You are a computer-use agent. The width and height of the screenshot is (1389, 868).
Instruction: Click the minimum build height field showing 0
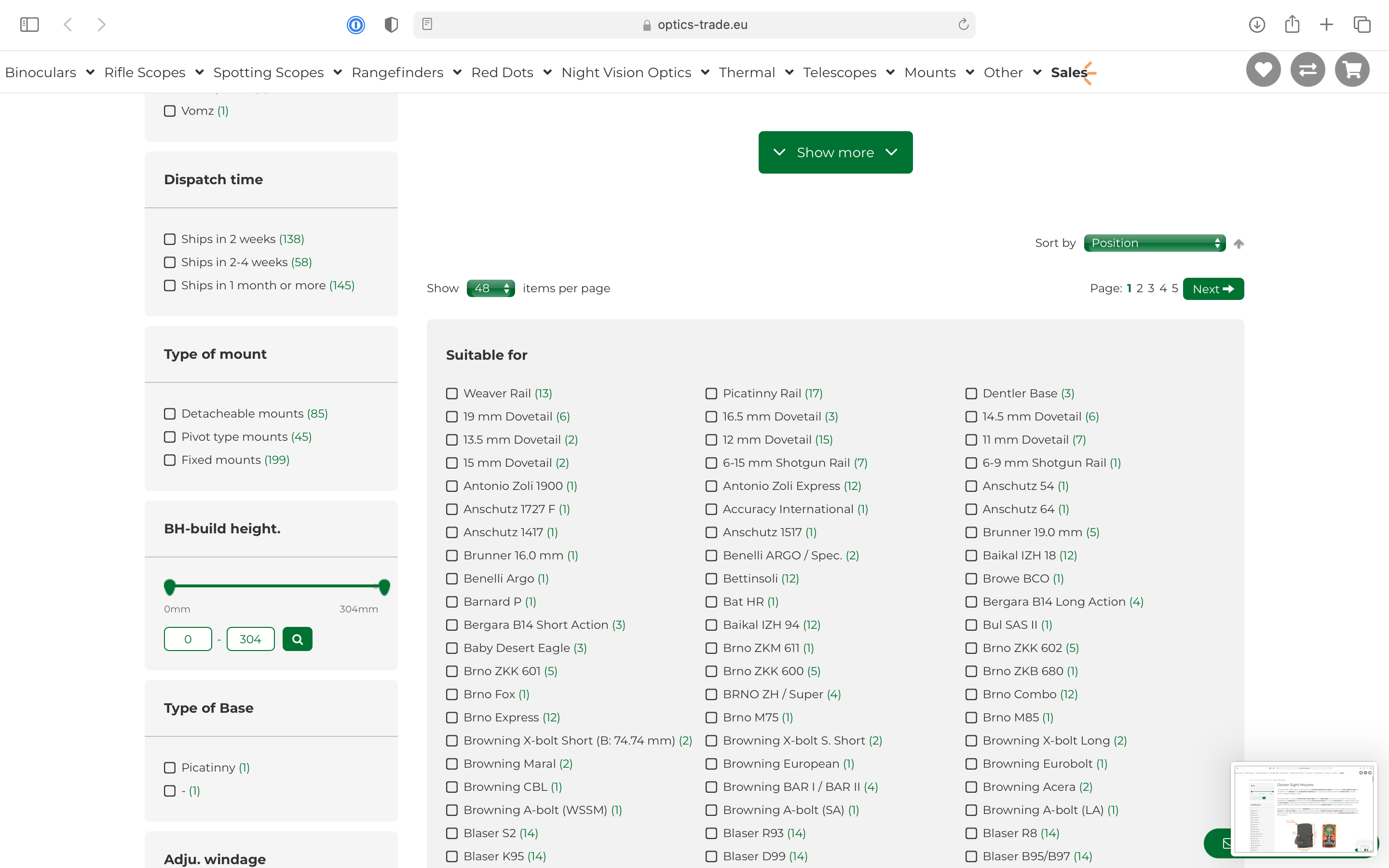pyautogui.click(x=188, y=639)
